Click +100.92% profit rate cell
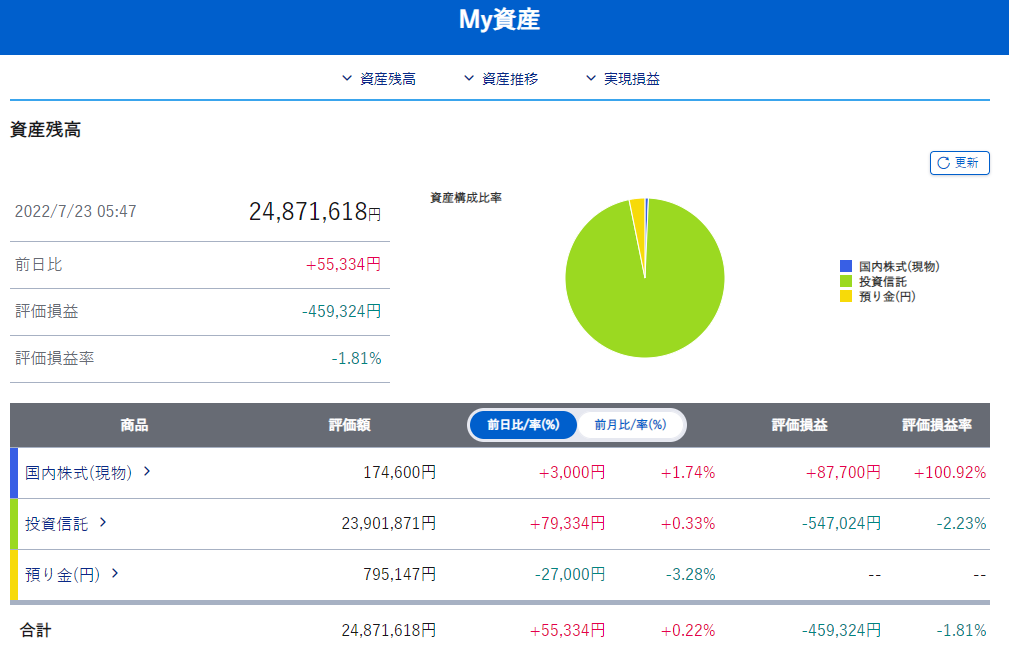 coord(950,473)
